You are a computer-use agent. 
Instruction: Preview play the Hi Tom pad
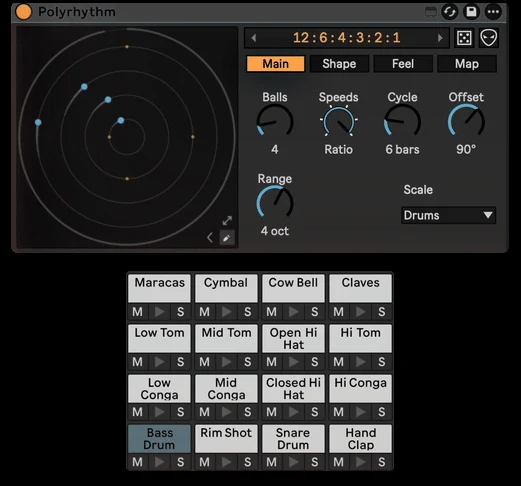pos(360,362)
